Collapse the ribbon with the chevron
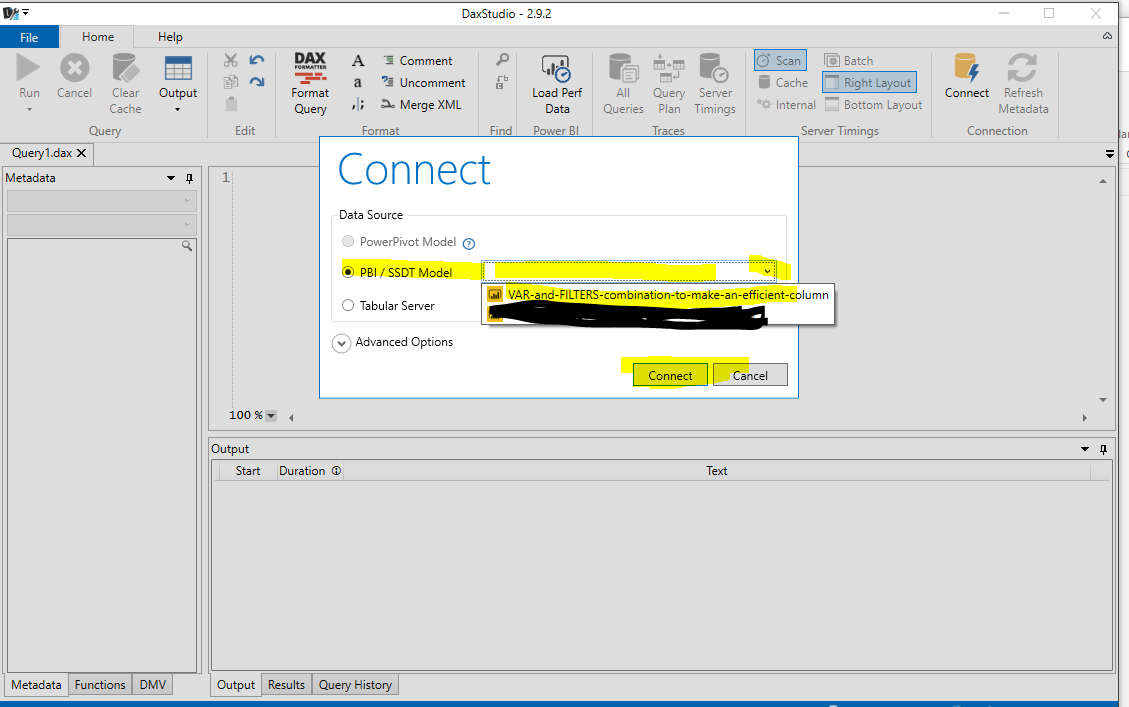Screen dimensions: 1129x707 point(1107,35)
